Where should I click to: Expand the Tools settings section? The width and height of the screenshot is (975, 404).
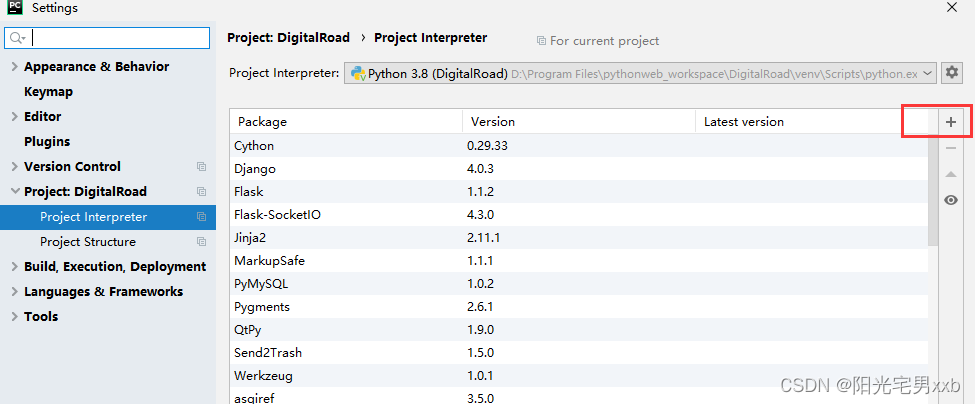(x=14, y=316)
